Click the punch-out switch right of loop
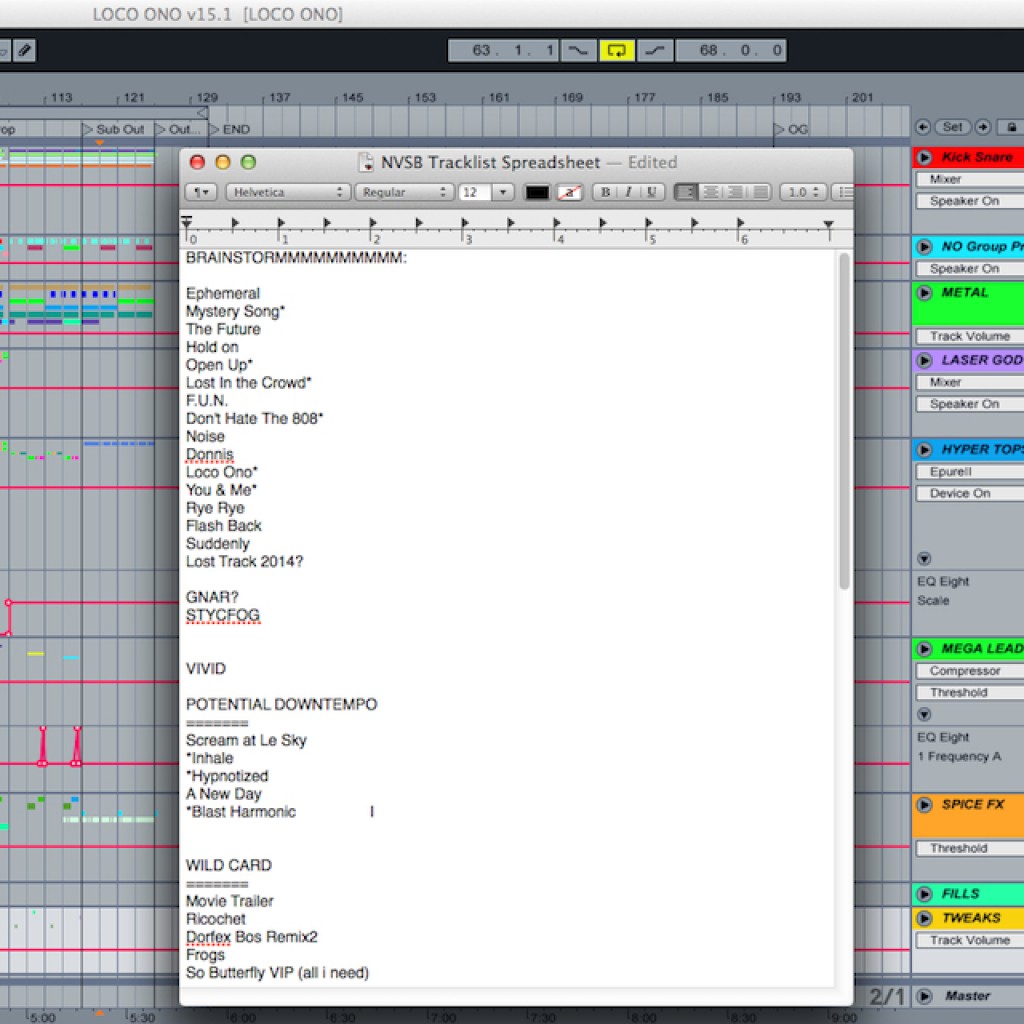The image size is (1024, 1024). coord(655,50)
